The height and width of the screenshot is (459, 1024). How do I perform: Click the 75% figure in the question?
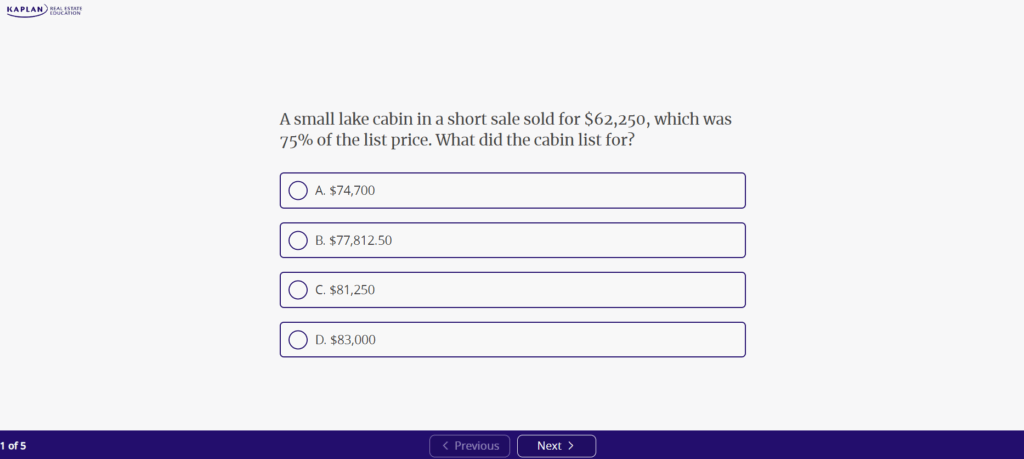(298, 140)
